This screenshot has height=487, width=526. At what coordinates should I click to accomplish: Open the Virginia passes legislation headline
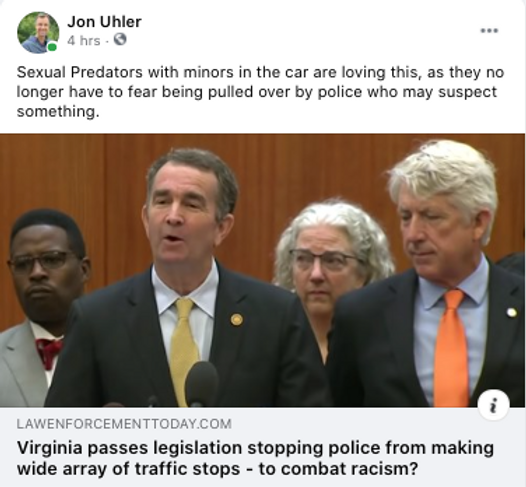(255, 458)
